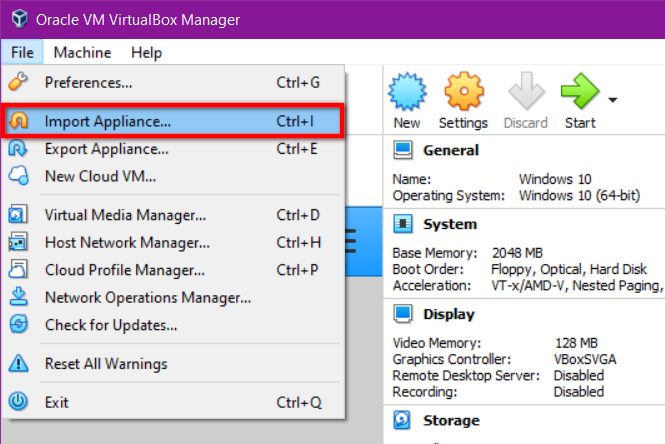Click the Ctrl+Q shortcut text
This screenshot has height=444, width=665.
[299, 402]
